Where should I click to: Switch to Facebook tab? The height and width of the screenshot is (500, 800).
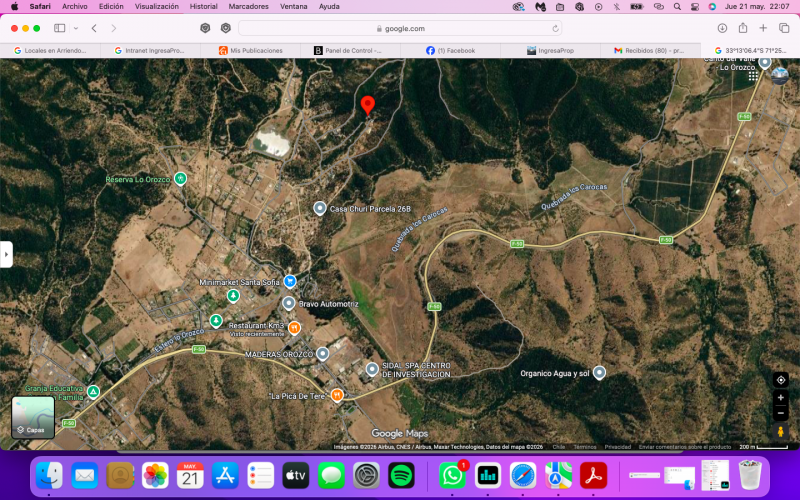[x=451, y=51]
